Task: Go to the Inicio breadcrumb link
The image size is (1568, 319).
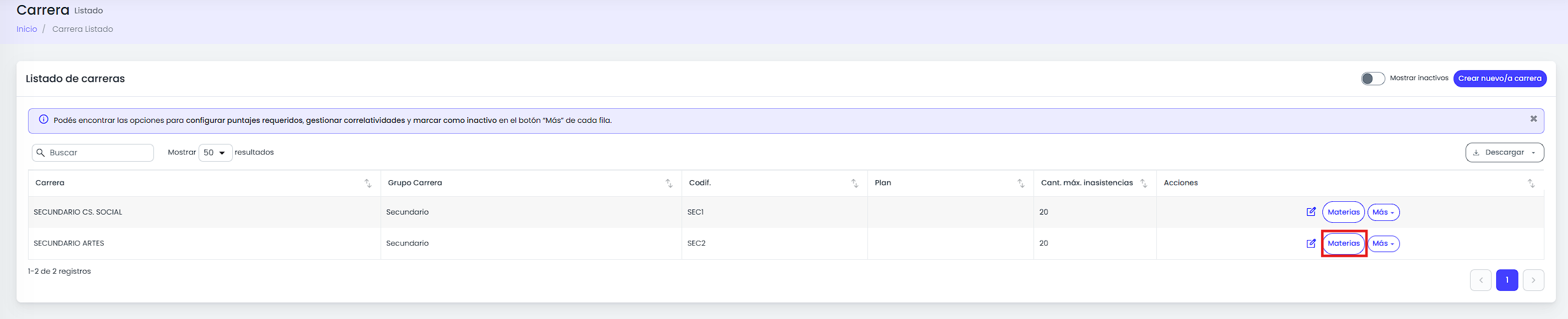Action: coord(27,29)
